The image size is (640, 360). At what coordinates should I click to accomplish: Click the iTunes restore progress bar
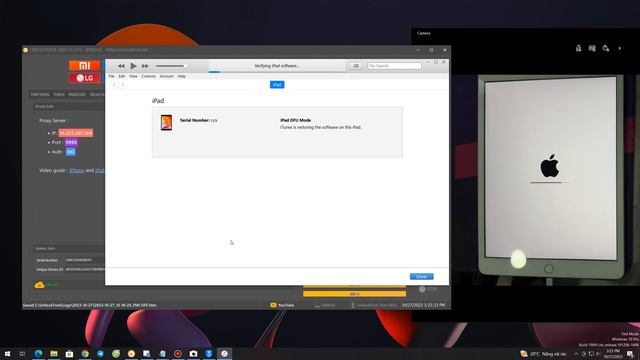pos(277,72)
